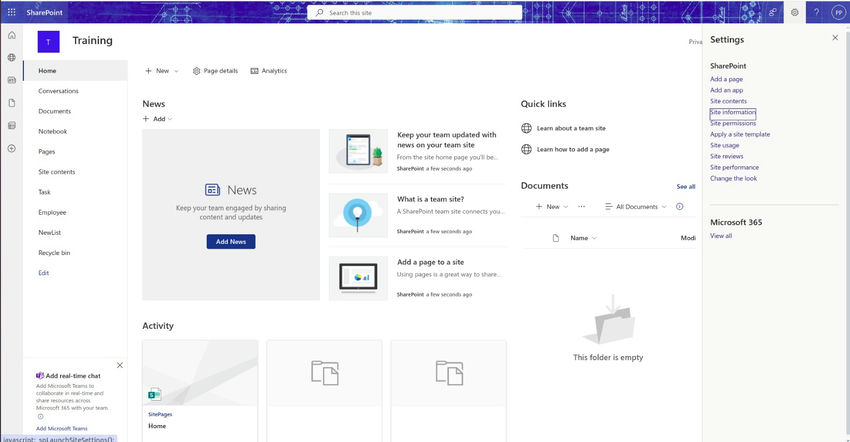Open the Name column sort dropdown
Image resolution: width=850 pixels, height=442 pixels.
(x=583, y=238)
